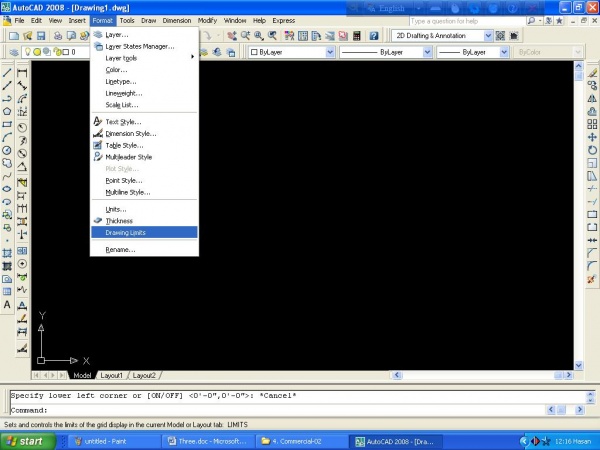
Task: Expand the Layer tools submenu arrow
Action: [x=192, y=57]
